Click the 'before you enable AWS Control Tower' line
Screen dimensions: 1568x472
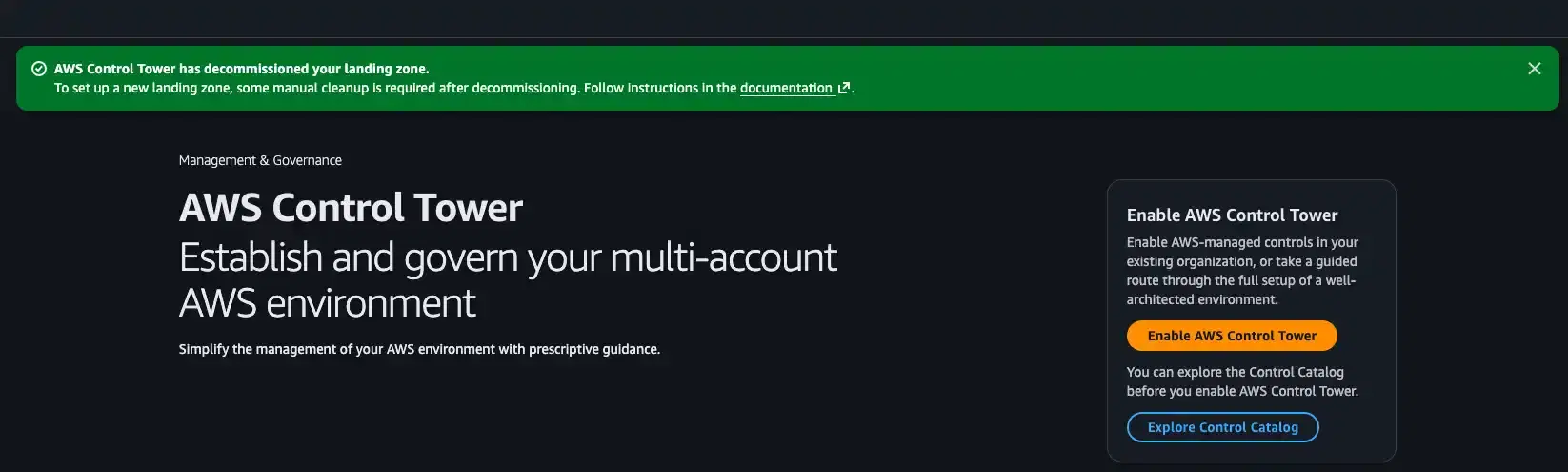point(1242,391)
